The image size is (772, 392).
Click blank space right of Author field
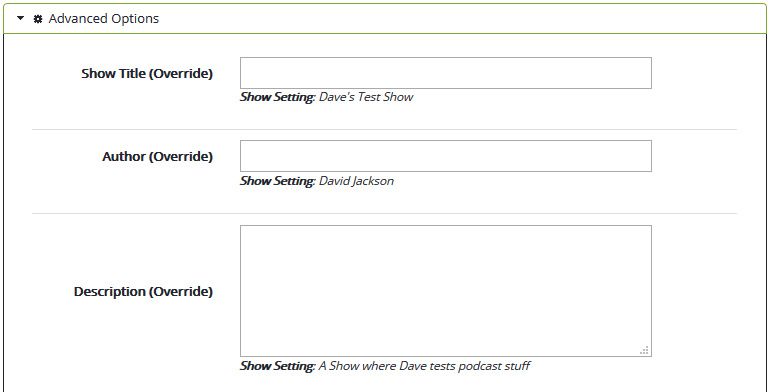694,156
